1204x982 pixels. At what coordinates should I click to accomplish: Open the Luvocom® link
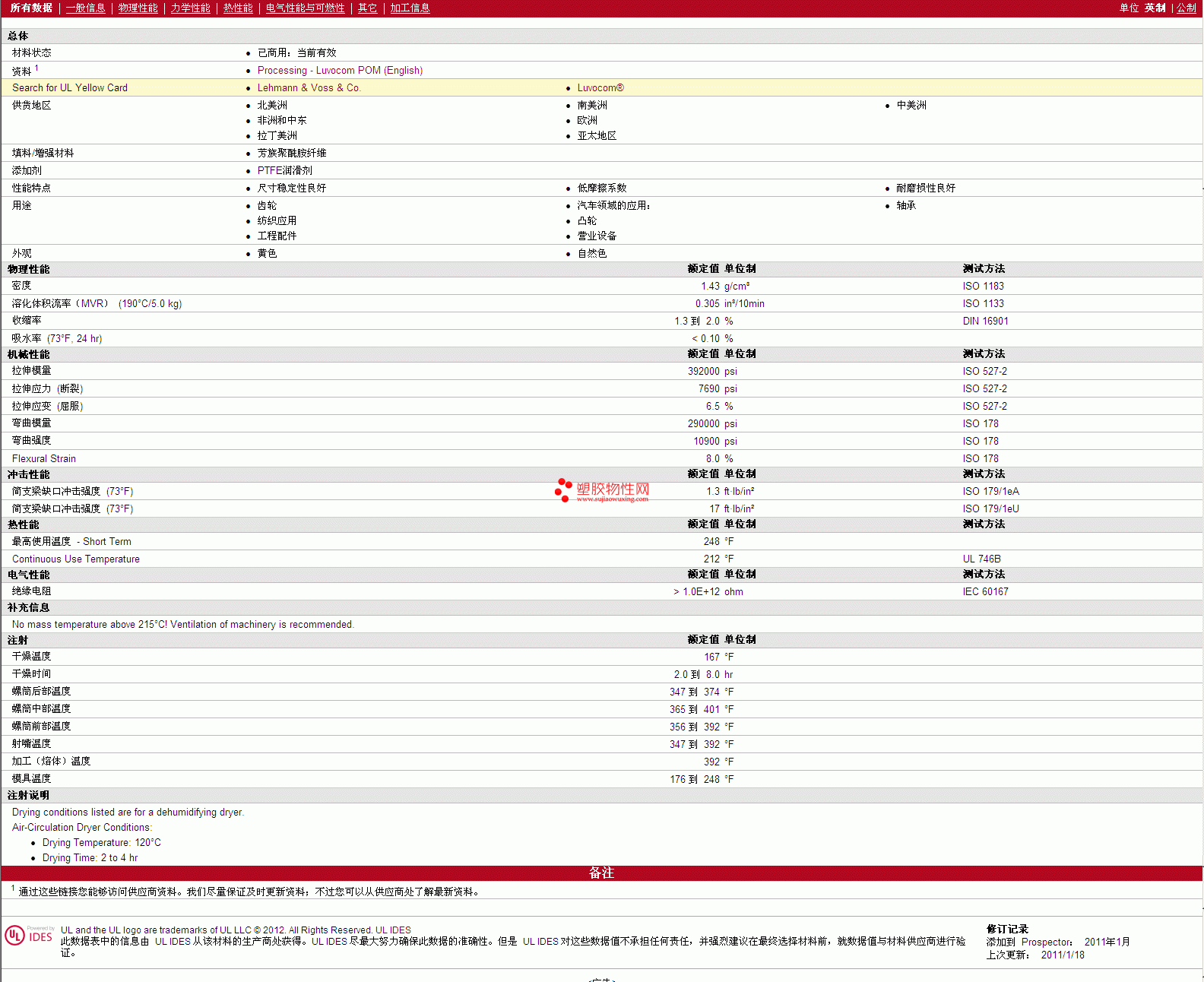coord(600,87)
